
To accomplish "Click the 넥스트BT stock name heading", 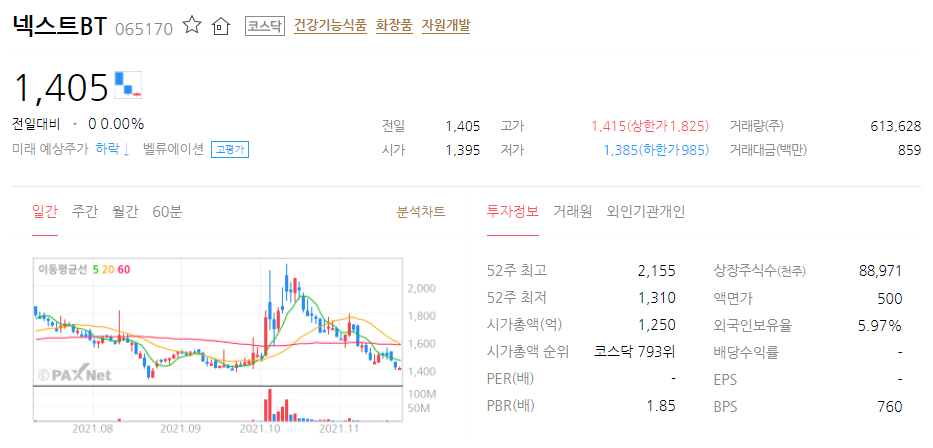I will point(59,26).
